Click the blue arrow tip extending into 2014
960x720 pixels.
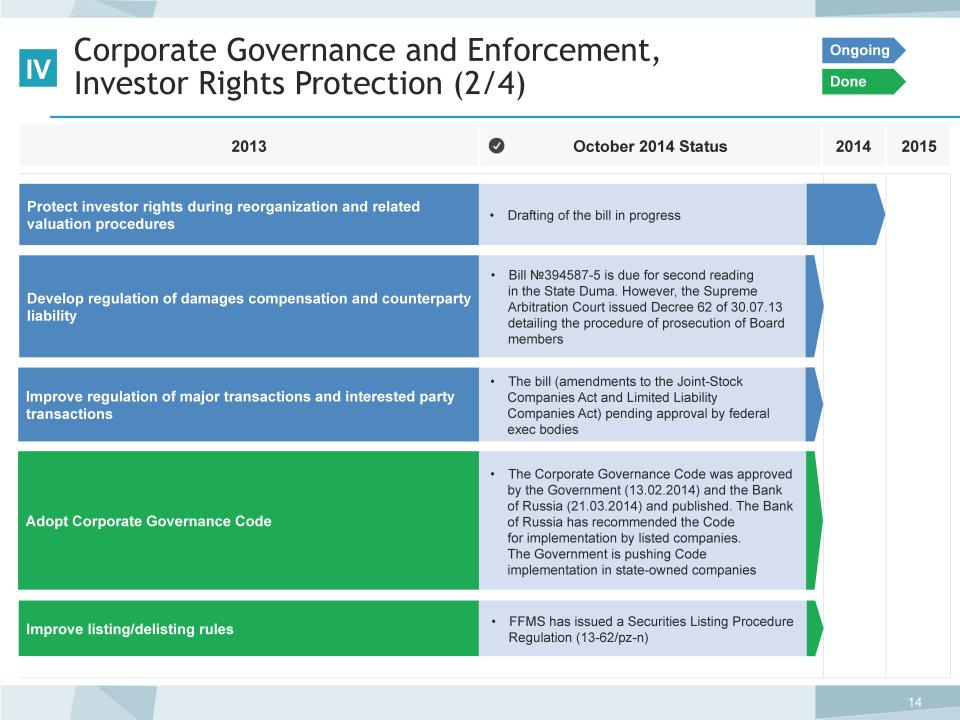tap(846, 214)
